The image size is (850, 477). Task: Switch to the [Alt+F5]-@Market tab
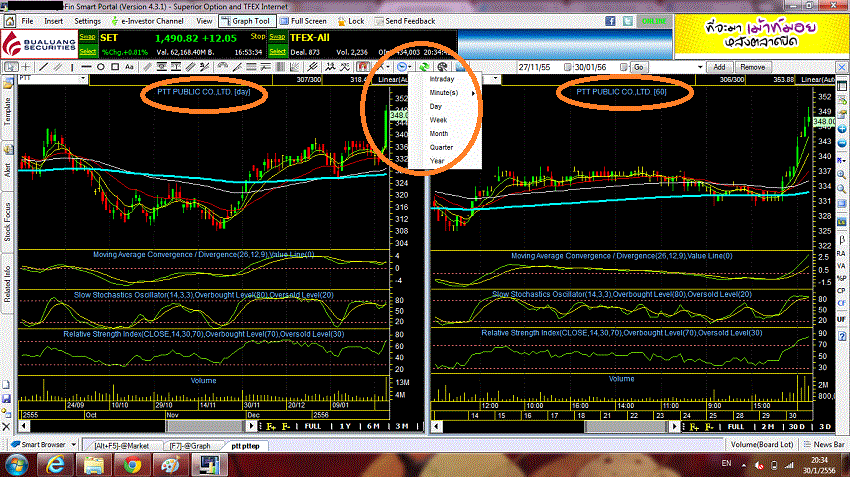click(x=121, y=446)
